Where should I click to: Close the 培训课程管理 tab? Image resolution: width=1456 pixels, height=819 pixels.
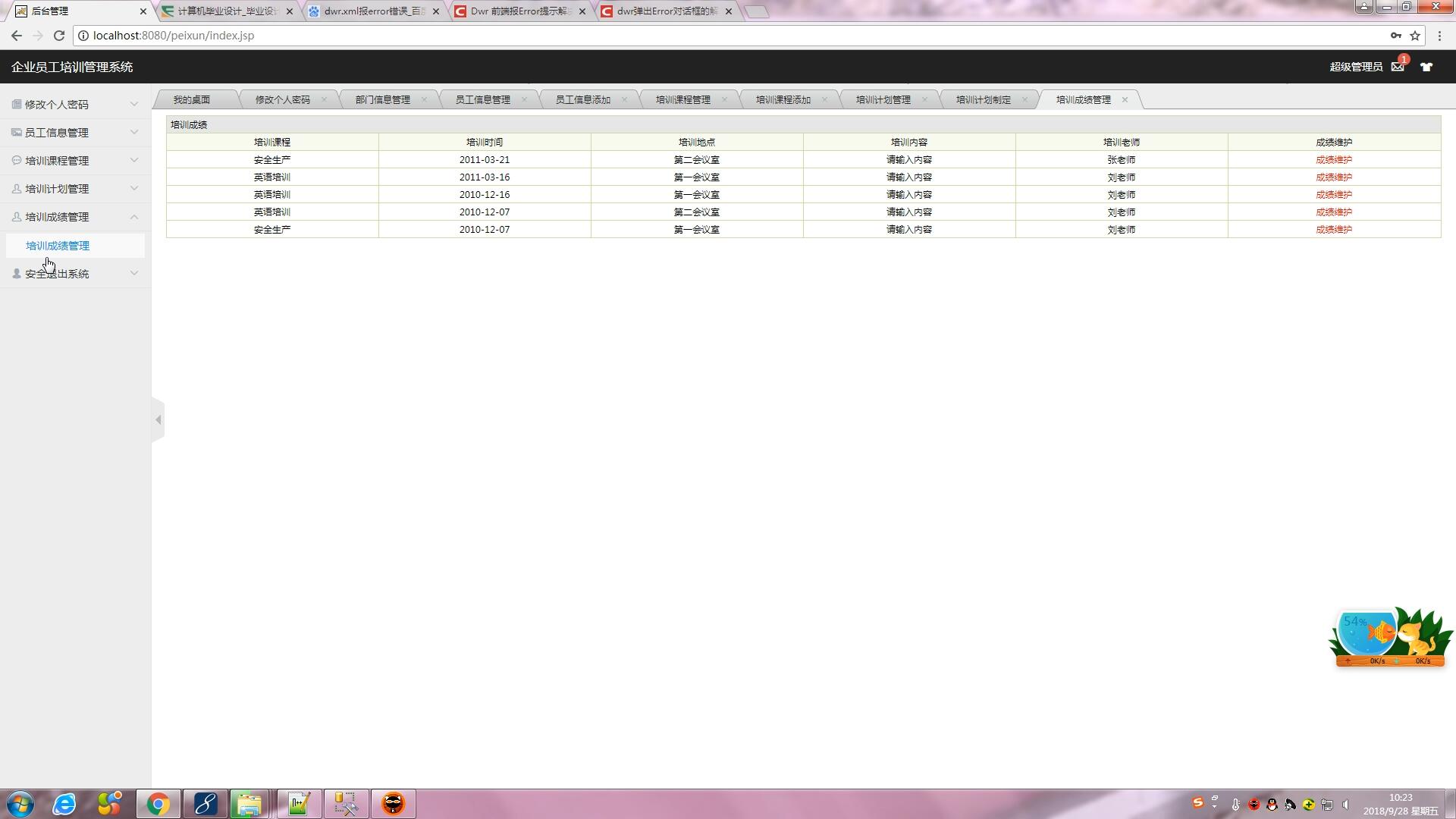[724, 99]
